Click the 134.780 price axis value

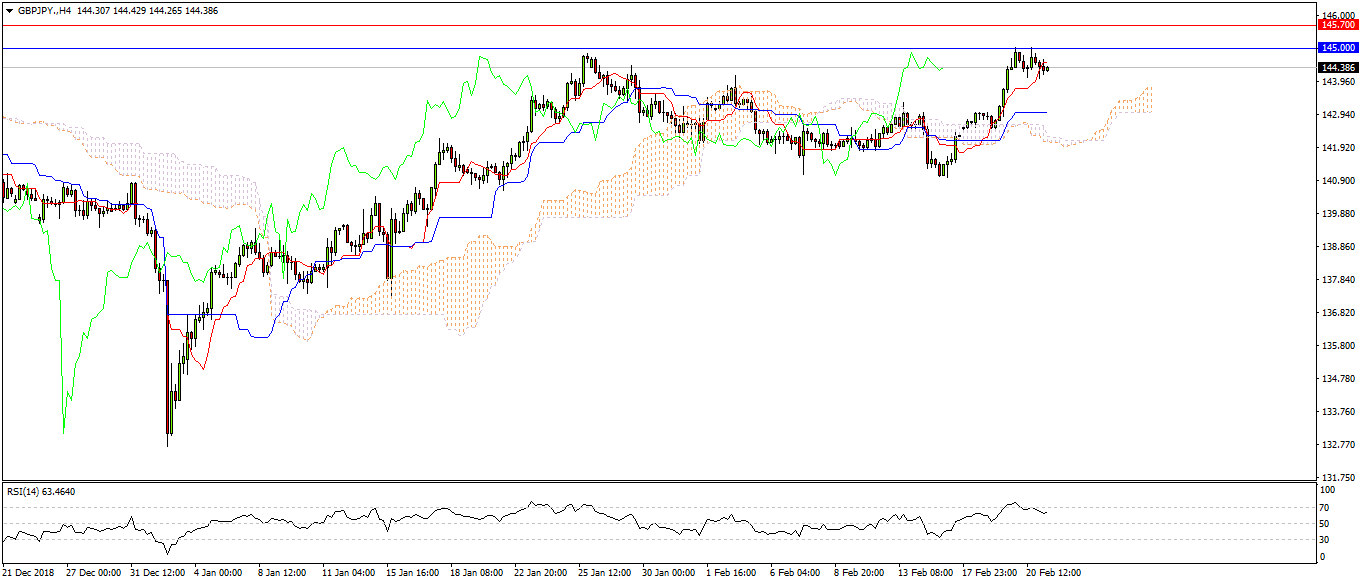click(x=1337, y=379)
